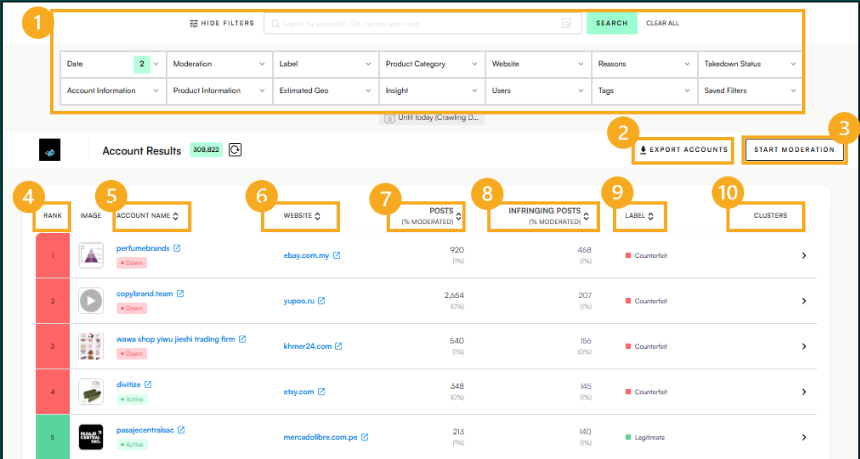Click the search field's saved-search icon
Viewport: 860px width, 459px height.
coord(566,23)
